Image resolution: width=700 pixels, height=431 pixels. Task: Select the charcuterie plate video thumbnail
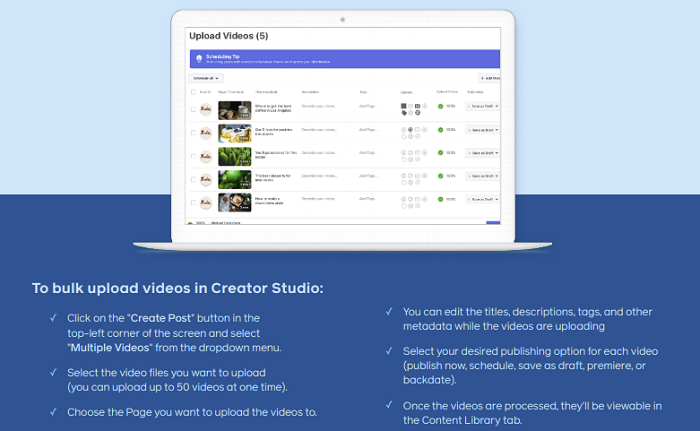[x=234, y=202]
